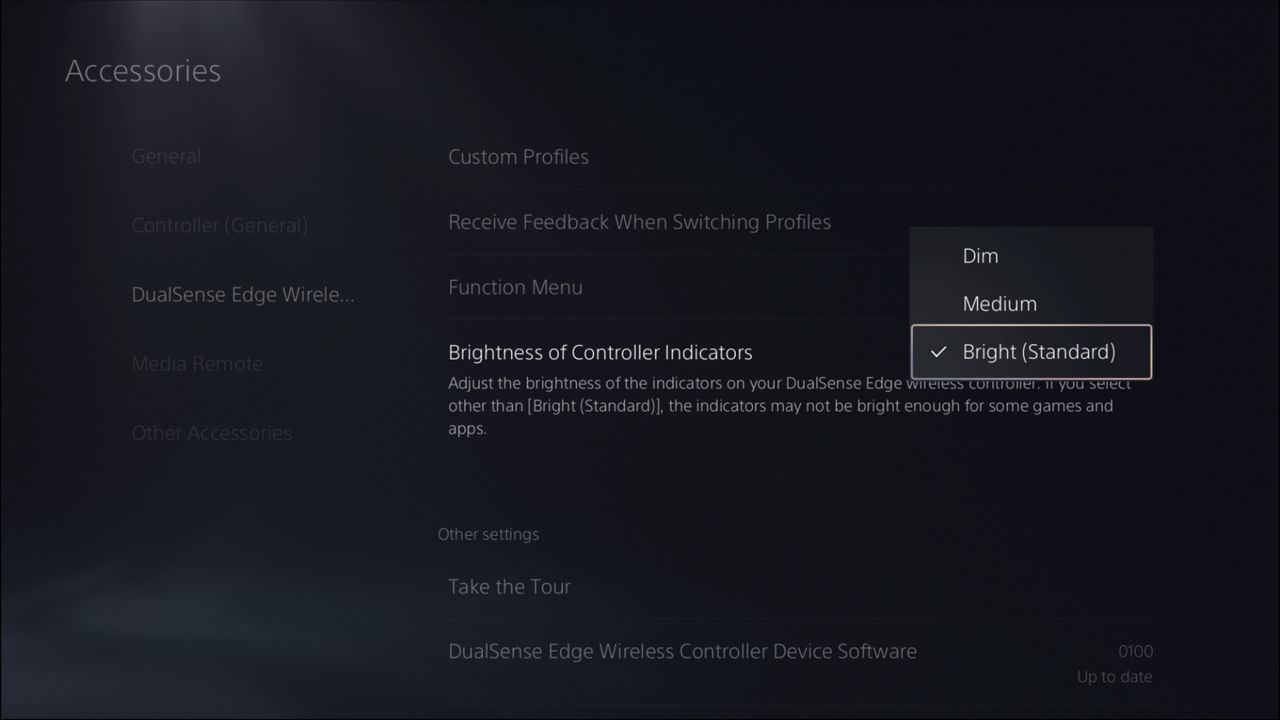Screen dimensions: 1280x720
Task: Open Take the Tour
Action: 800,587
